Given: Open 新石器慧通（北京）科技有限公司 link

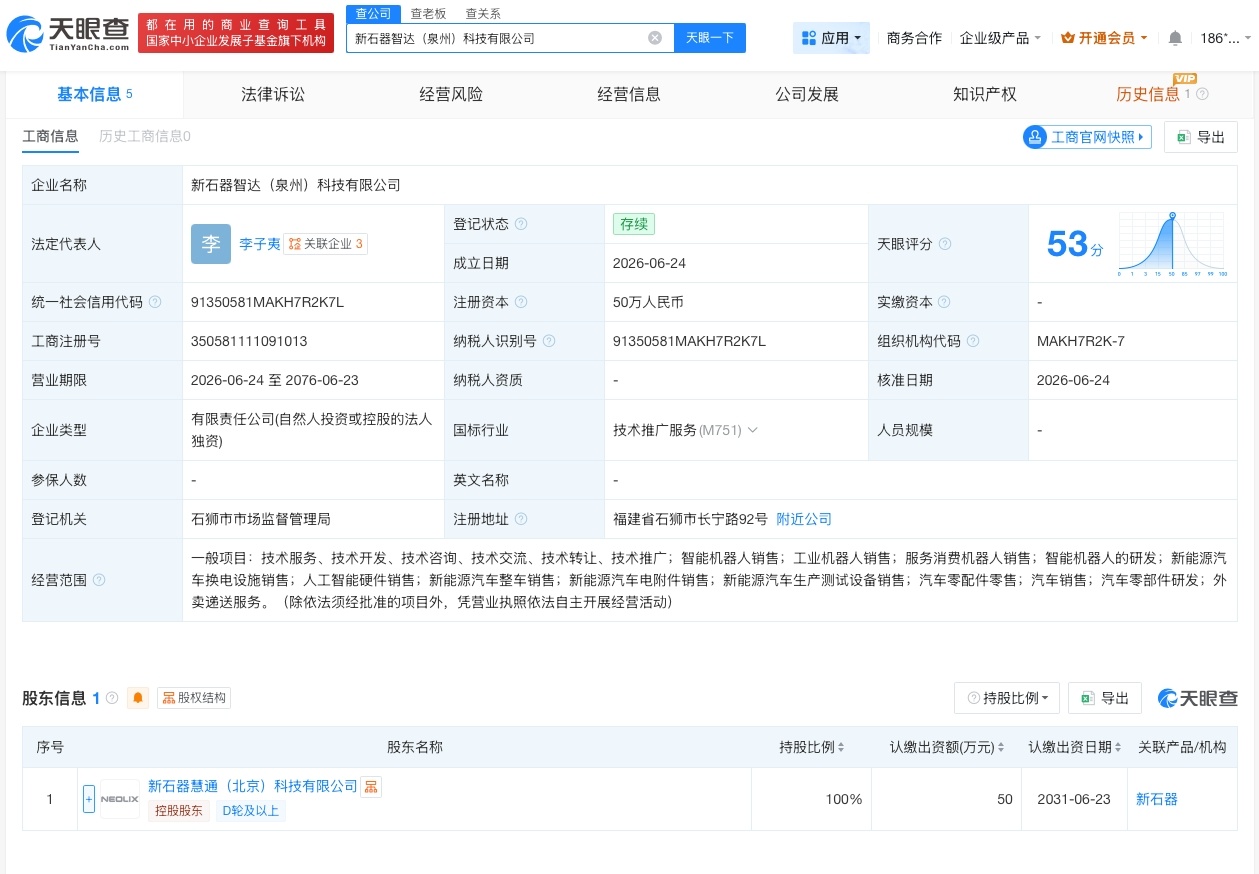Looking at the screenshot, I should (x=252, y=786).
